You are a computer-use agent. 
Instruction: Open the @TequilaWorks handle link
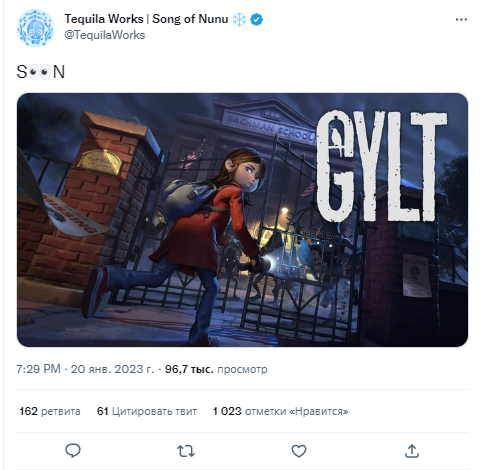coord(105,35)
